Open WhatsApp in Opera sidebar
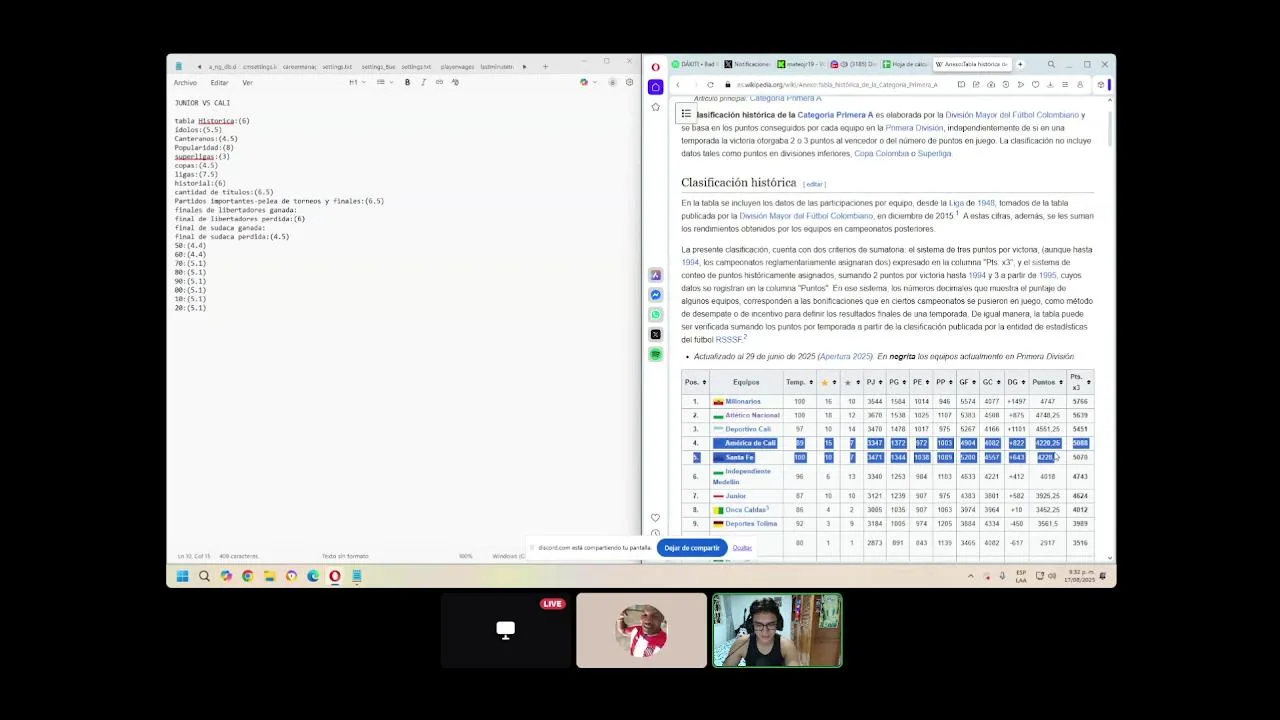 [x=655, y=315]
